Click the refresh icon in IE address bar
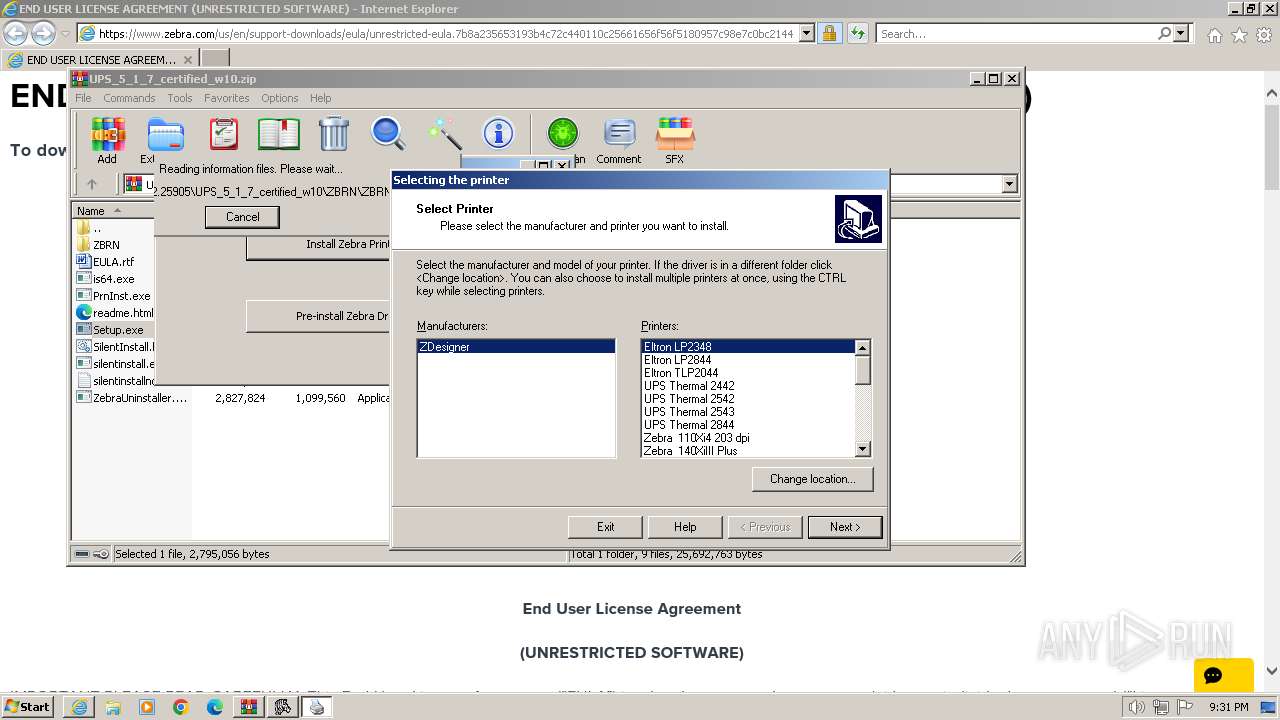Viewport: 1280px width, 720px height. click(857, 33)
